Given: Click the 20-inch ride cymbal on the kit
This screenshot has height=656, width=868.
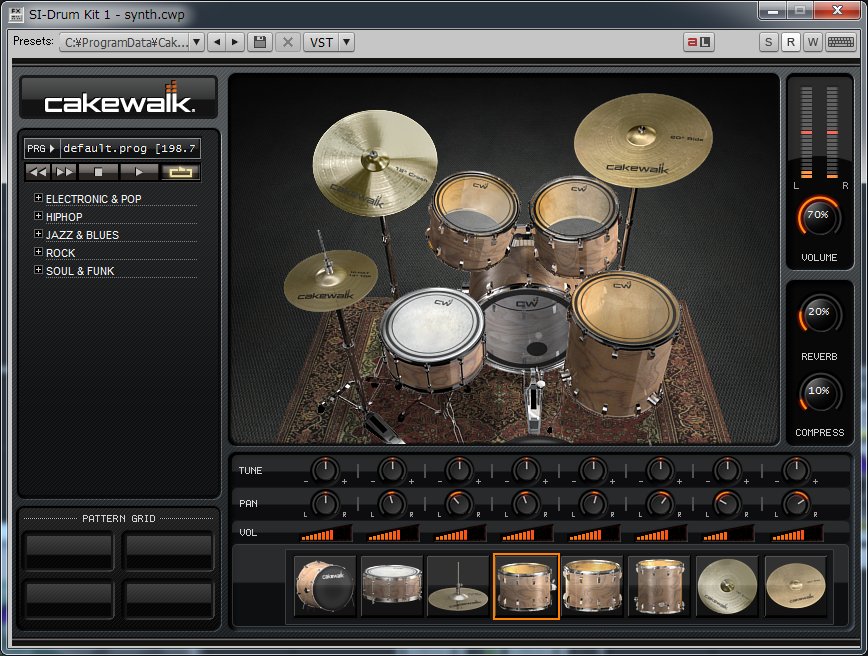Looking at the screenshot, I should pyautogui.click(x=643, y=140).
